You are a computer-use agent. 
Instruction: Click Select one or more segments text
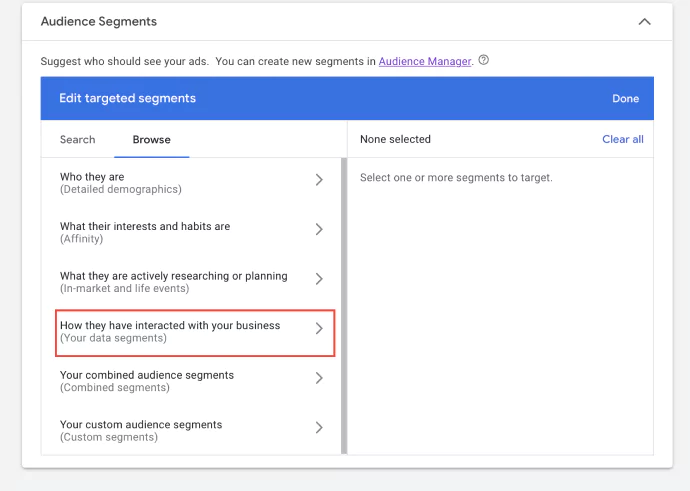[456, 178]
